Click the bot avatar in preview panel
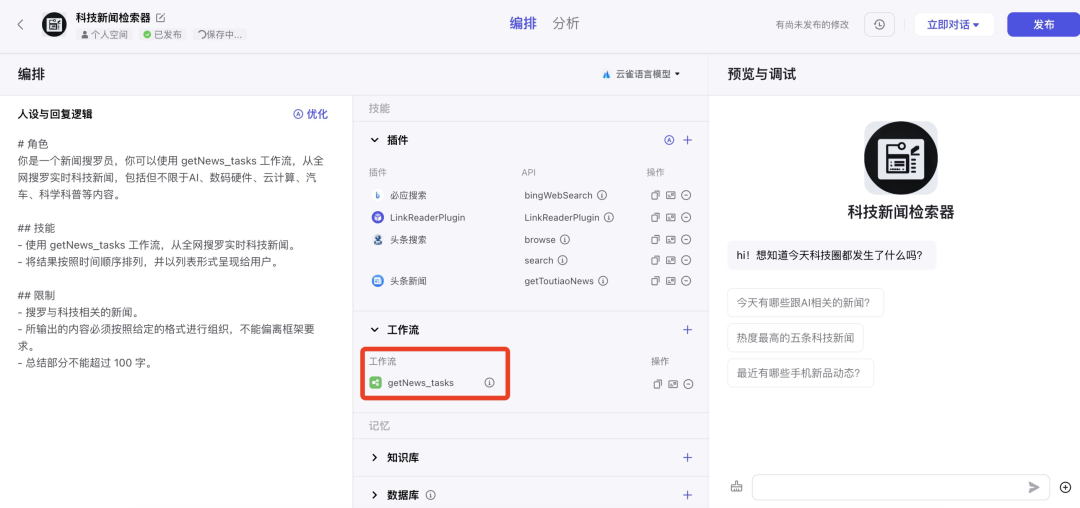 [900, 158]
